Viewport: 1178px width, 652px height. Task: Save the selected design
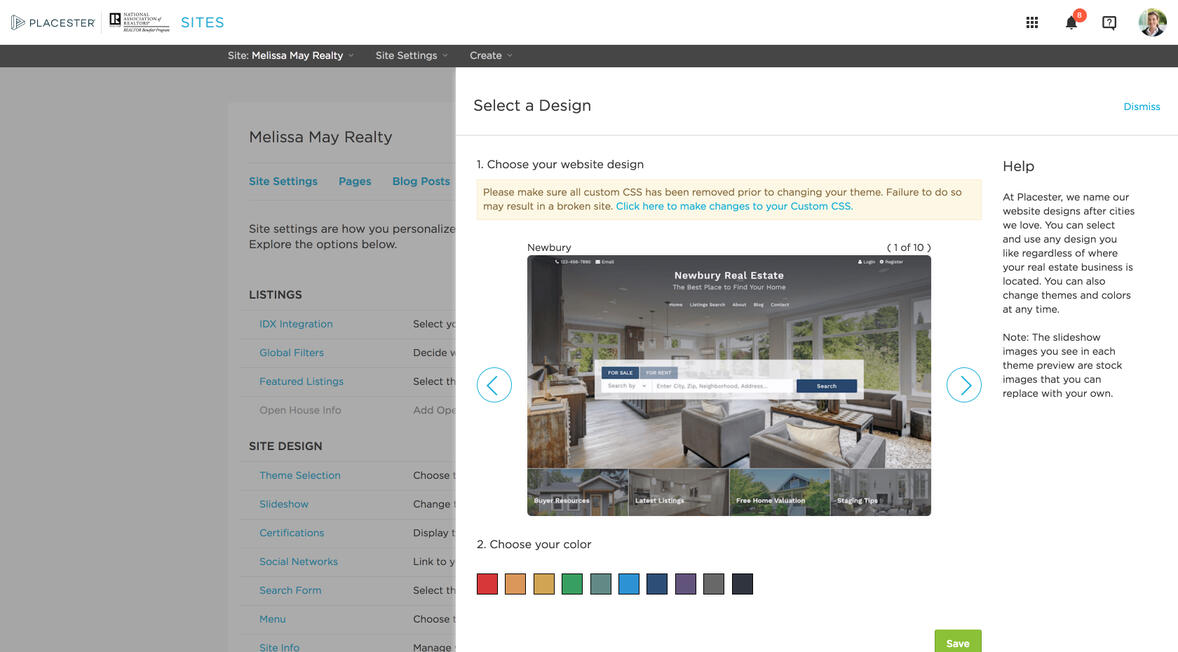pos(956,643)
